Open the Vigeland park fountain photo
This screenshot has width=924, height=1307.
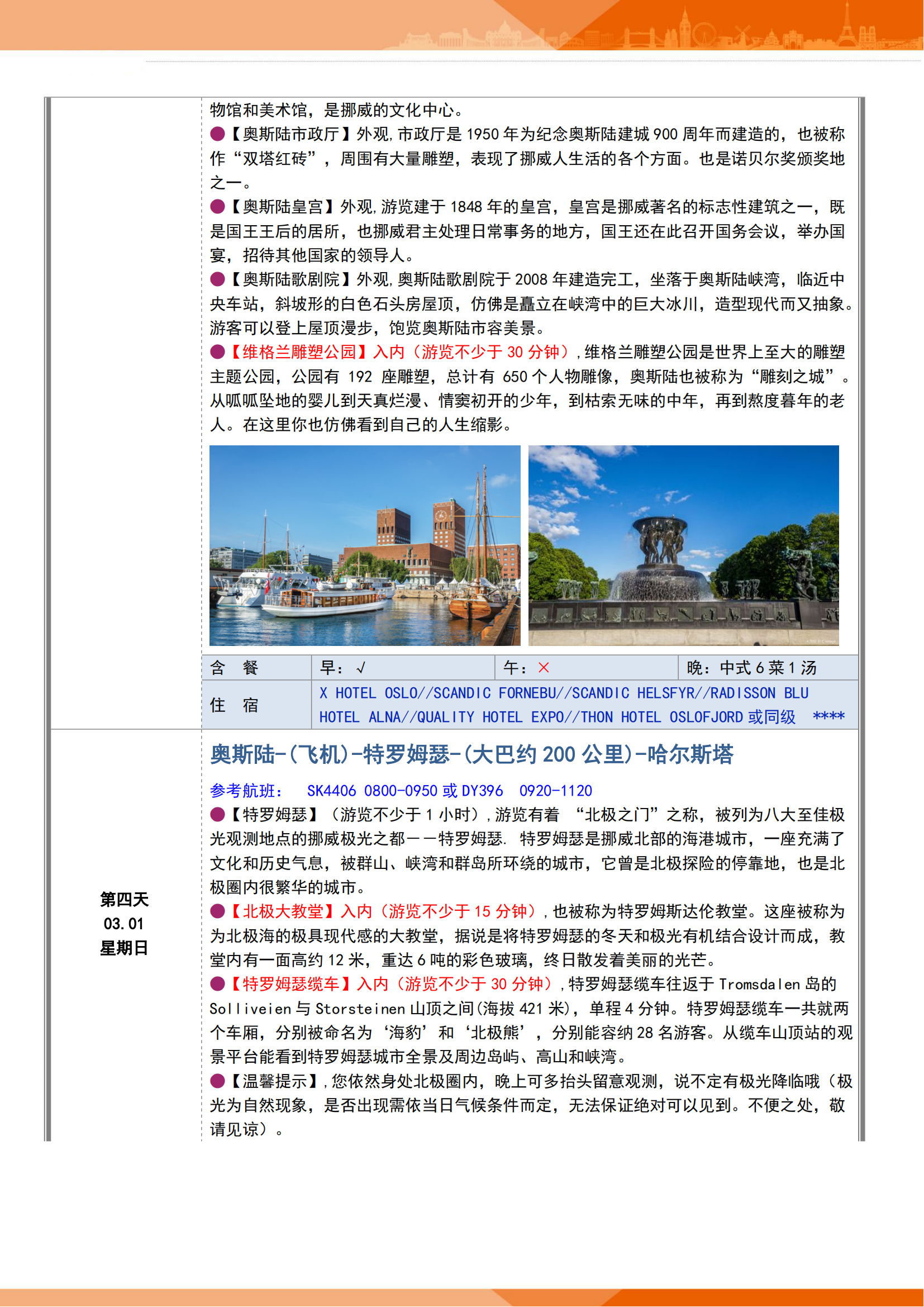click(x=683, y=545)
